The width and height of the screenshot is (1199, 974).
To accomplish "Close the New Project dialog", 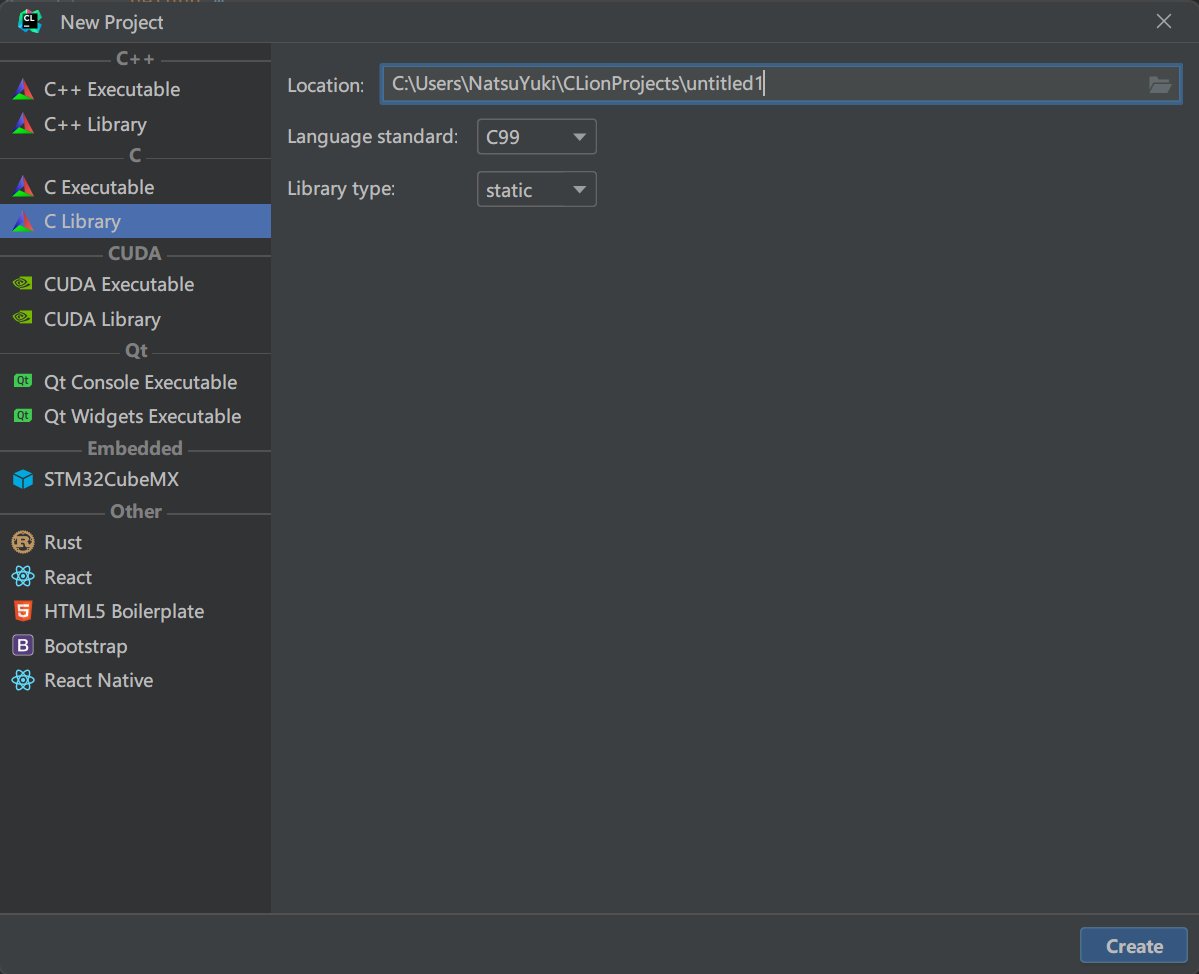I will coord(1163,21).
